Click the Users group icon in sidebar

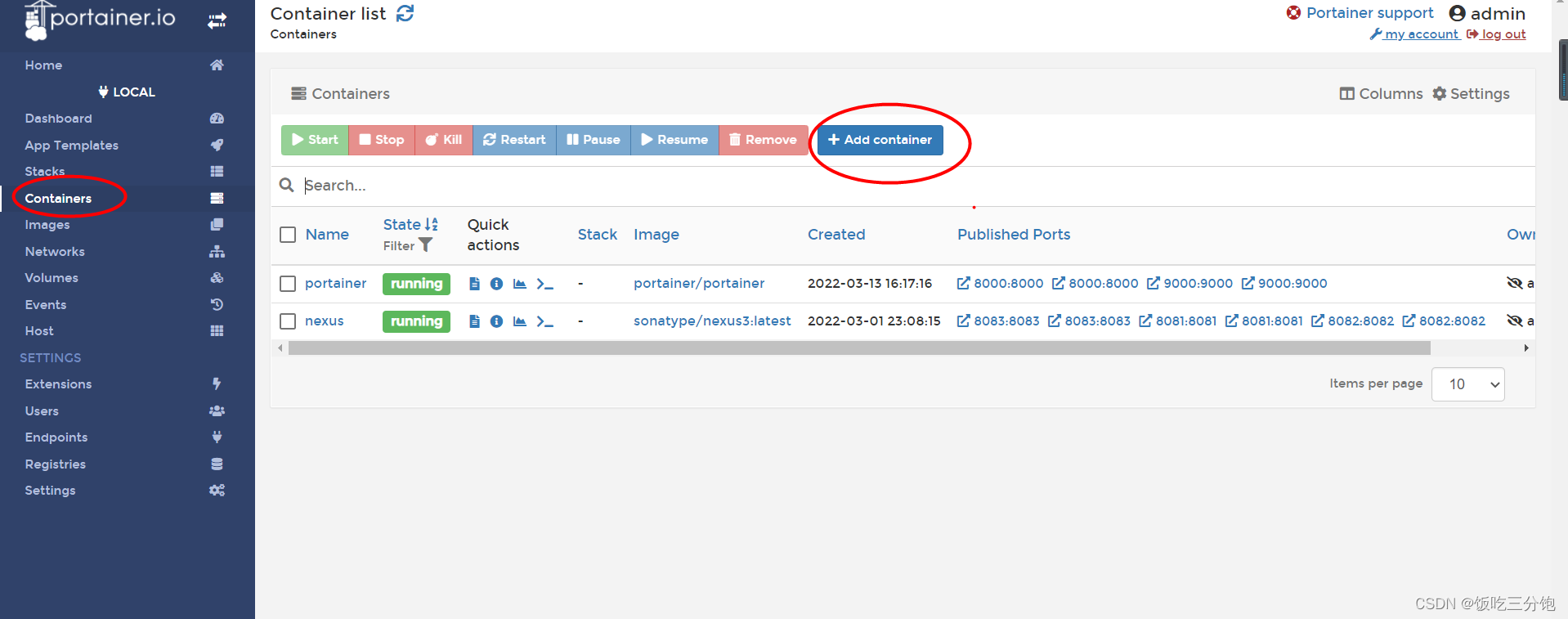click(217, 410)
